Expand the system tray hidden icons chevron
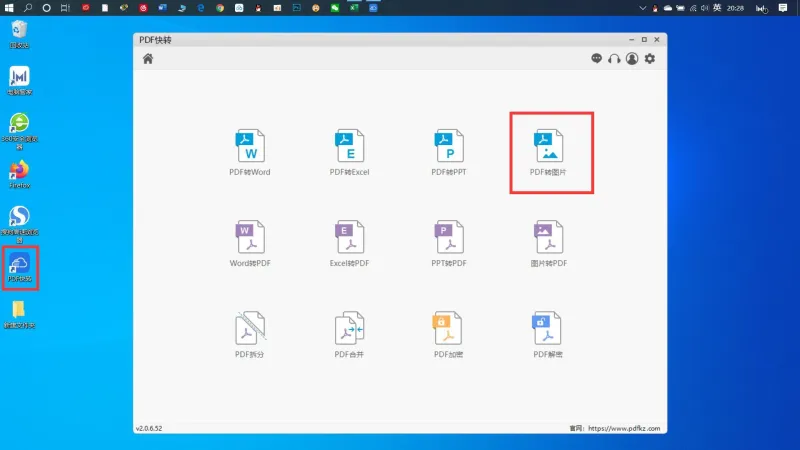 click(x=642, y=8)
